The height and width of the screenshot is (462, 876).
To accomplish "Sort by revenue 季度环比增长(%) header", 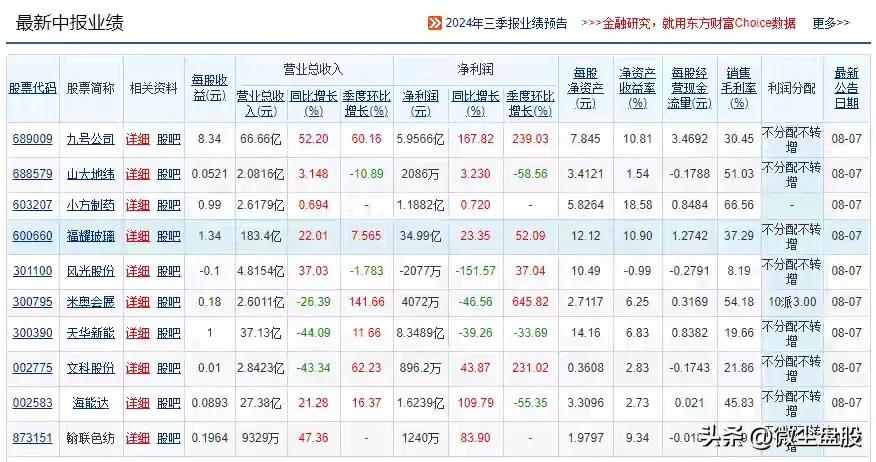I will pos(366,103).
